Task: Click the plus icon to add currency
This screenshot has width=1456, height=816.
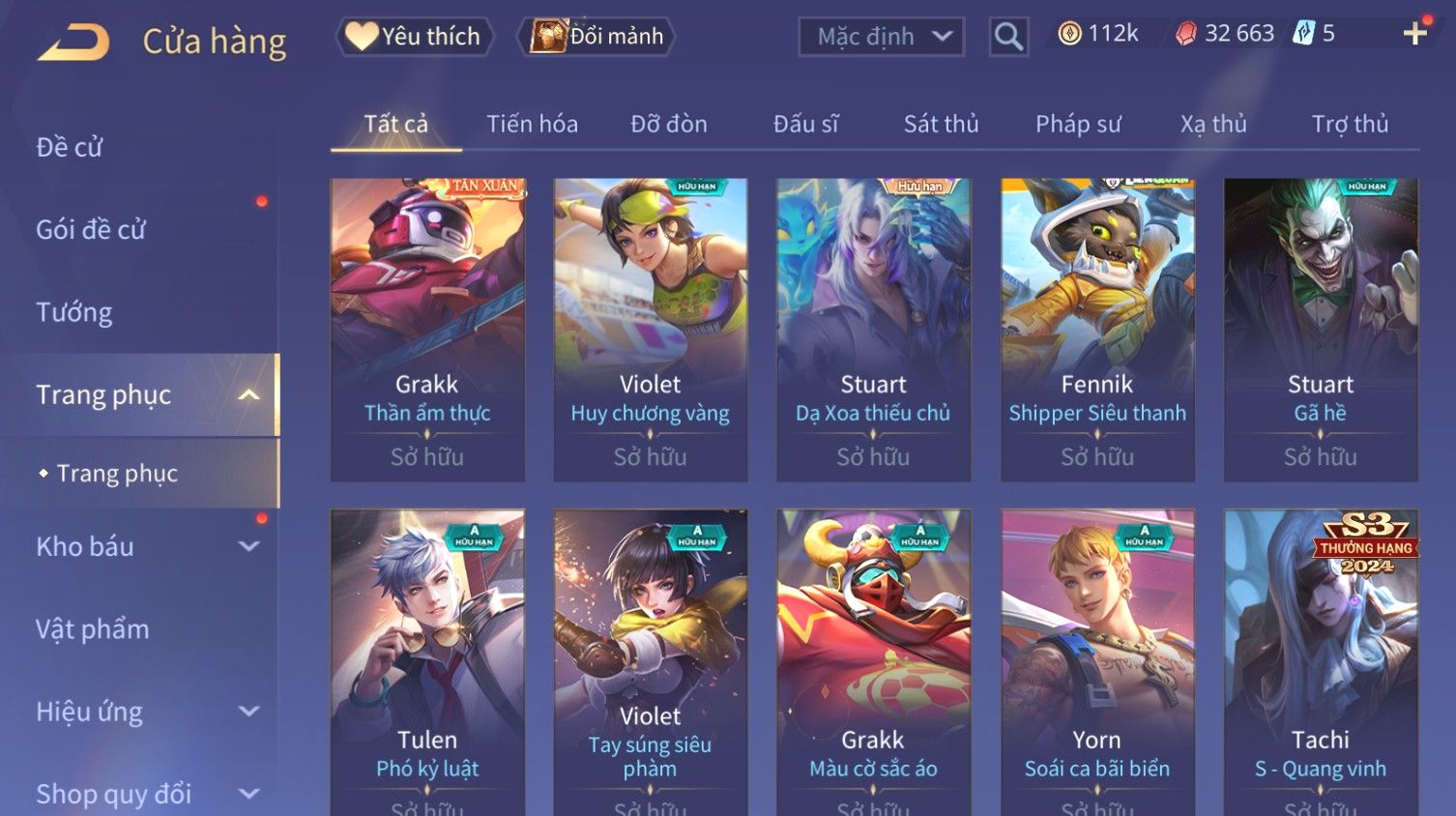Action: click(1415, 34)
